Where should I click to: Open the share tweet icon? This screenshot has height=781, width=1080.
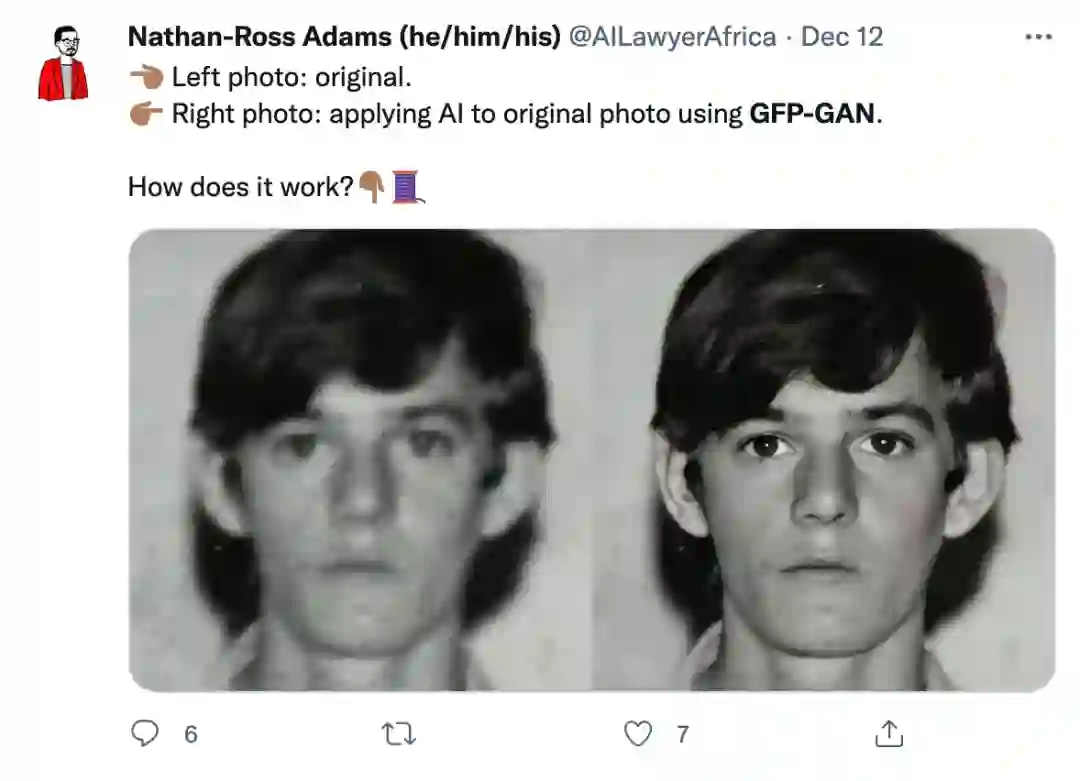(x=888, y=734)
